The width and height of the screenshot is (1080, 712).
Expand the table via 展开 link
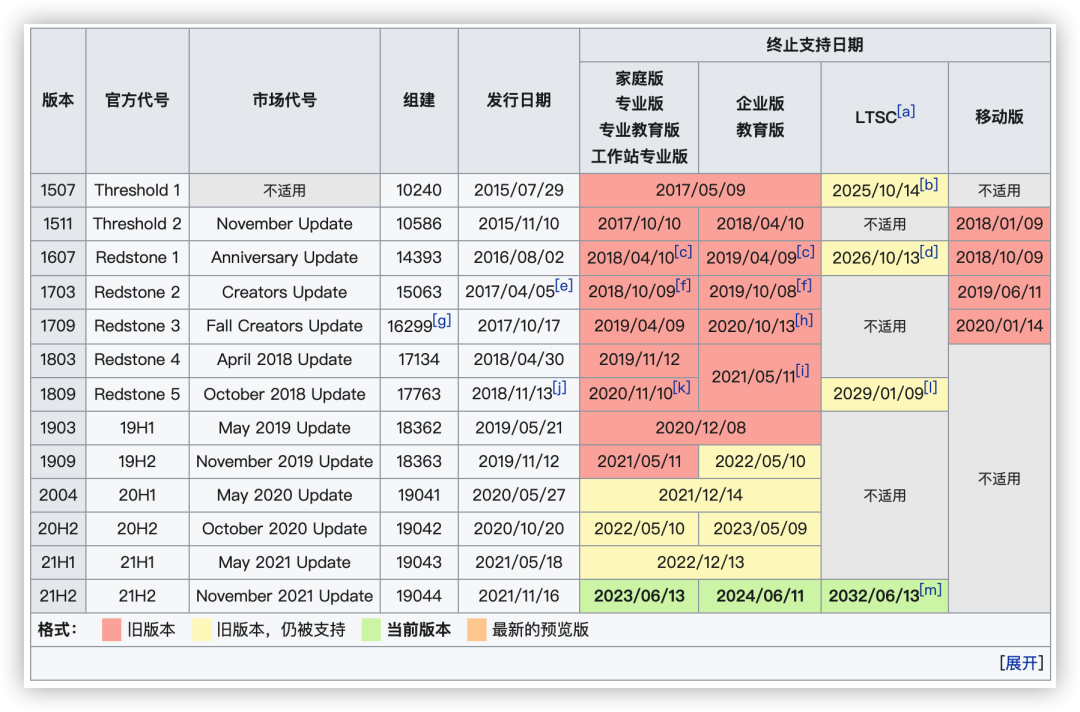(1021, 663)
